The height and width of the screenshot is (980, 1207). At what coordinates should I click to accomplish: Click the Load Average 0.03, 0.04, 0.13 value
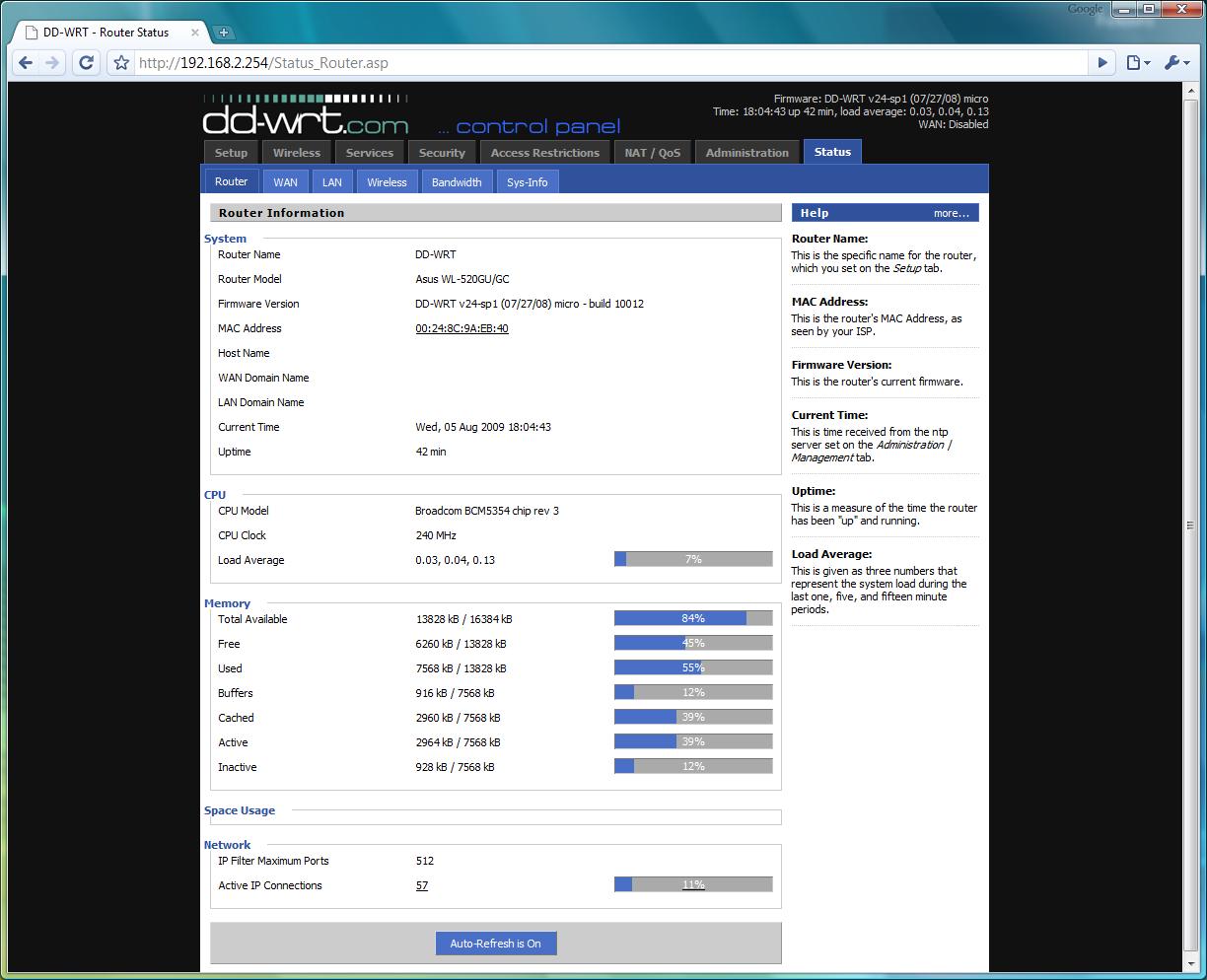(456, 560)
